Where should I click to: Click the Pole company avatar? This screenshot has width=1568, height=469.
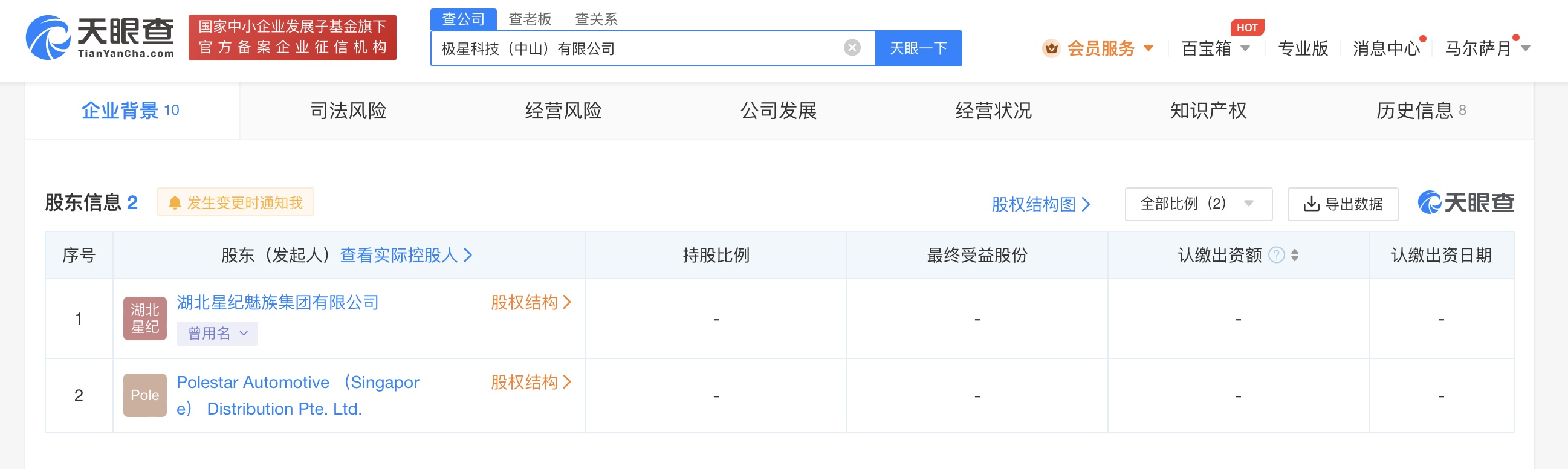[145, 395]
